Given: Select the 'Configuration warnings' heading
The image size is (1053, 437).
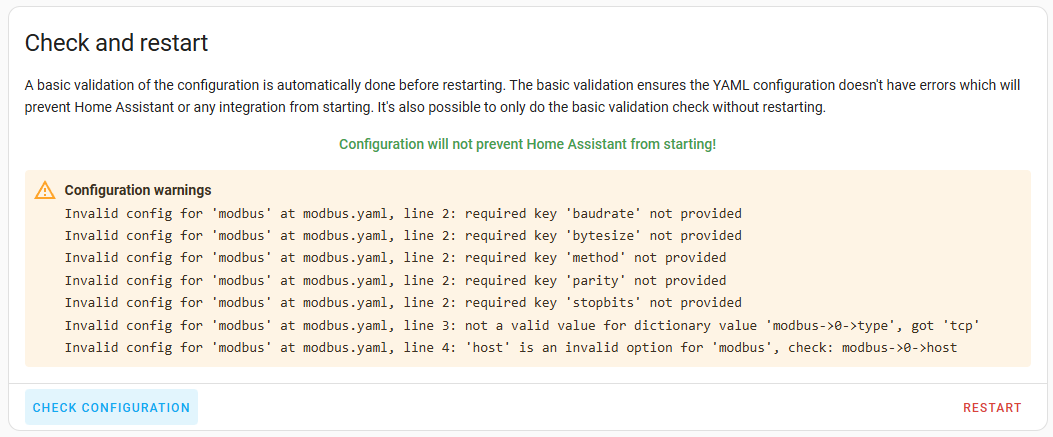Looking at the screenshot, I should [x=138, y=190].
